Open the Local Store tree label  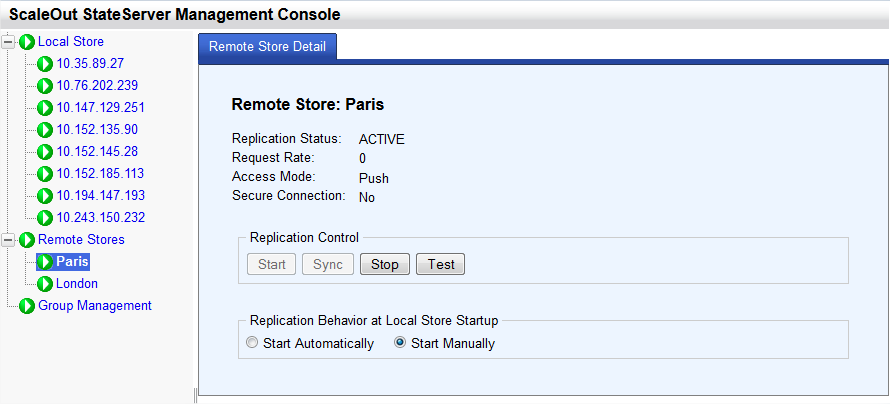[71, 42]
